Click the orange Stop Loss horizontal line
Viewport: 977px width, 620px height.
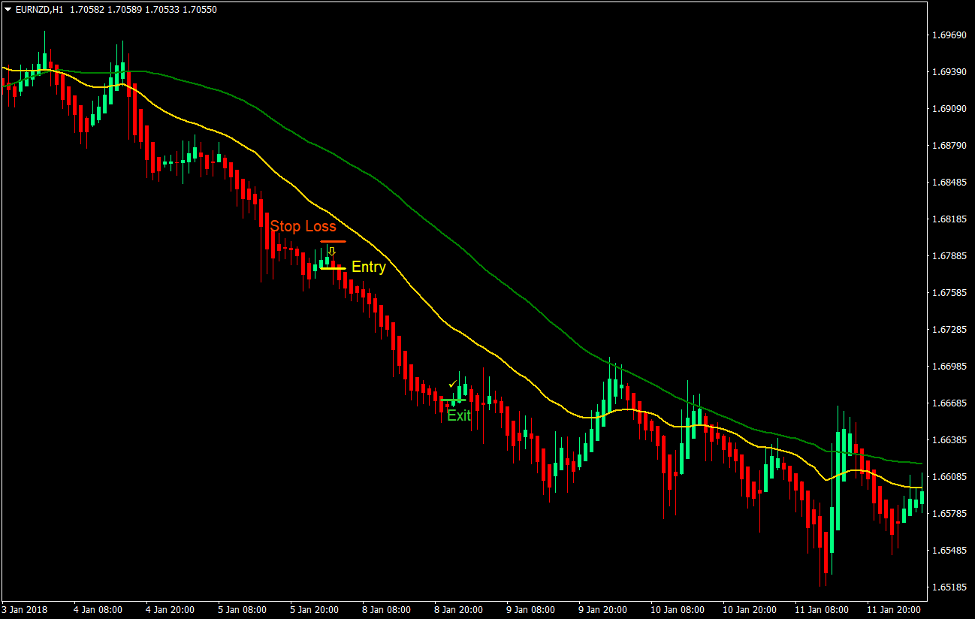334,241
